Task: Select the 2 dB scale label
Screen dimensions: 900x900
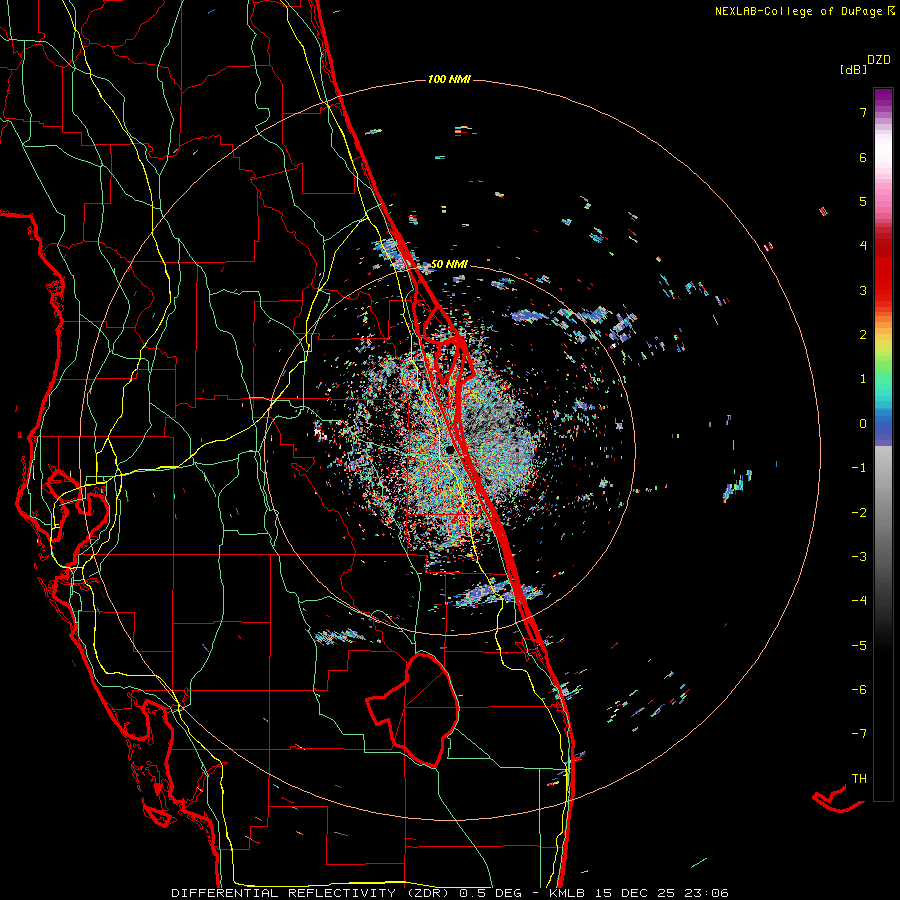Action: click(863, 335)
